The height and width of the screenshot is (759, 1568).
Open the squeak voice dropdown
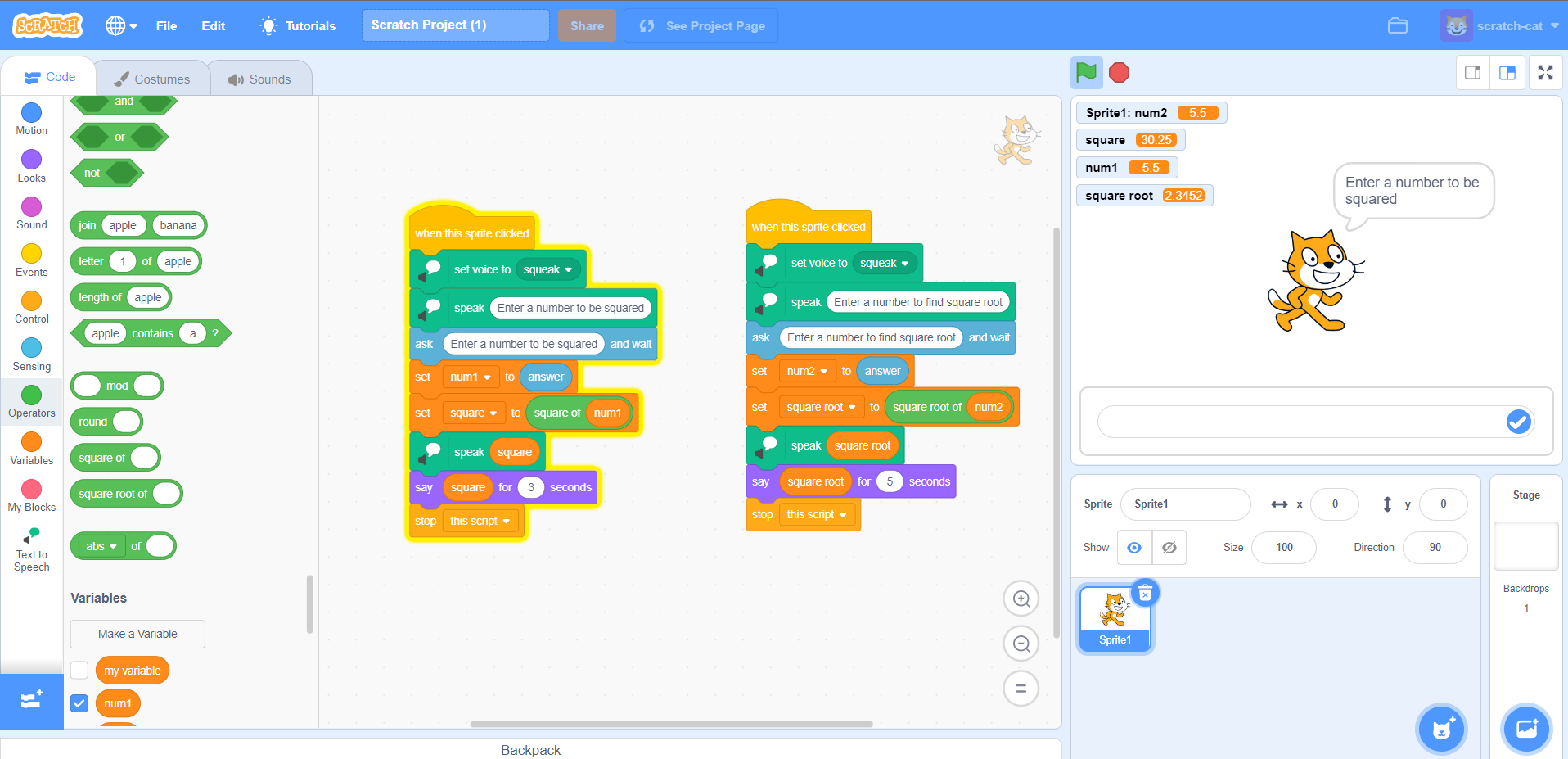click(549, 269)
